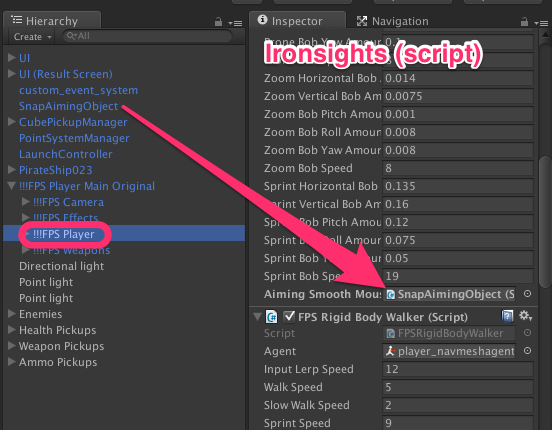Click the Walk Speed value field

(x=457, y=387)
